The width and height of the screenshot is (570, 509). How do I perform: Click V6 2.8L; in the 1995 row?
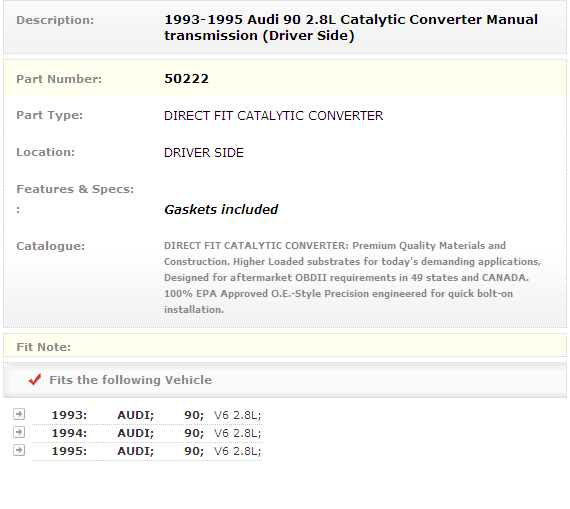pos(237,451)
